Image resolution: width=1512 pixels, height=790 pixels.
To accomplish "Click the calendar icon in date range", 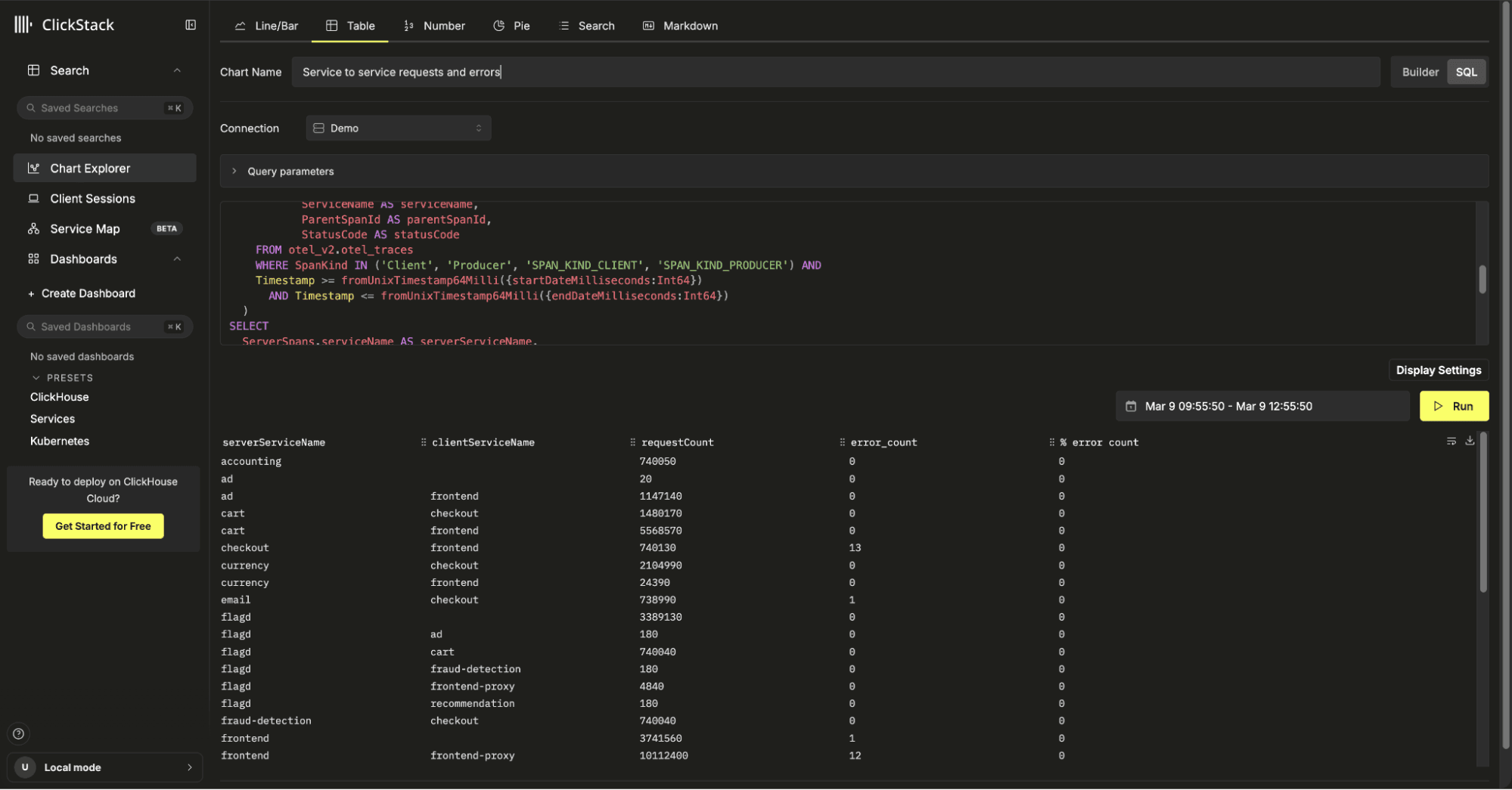I will coord(1131,406).
